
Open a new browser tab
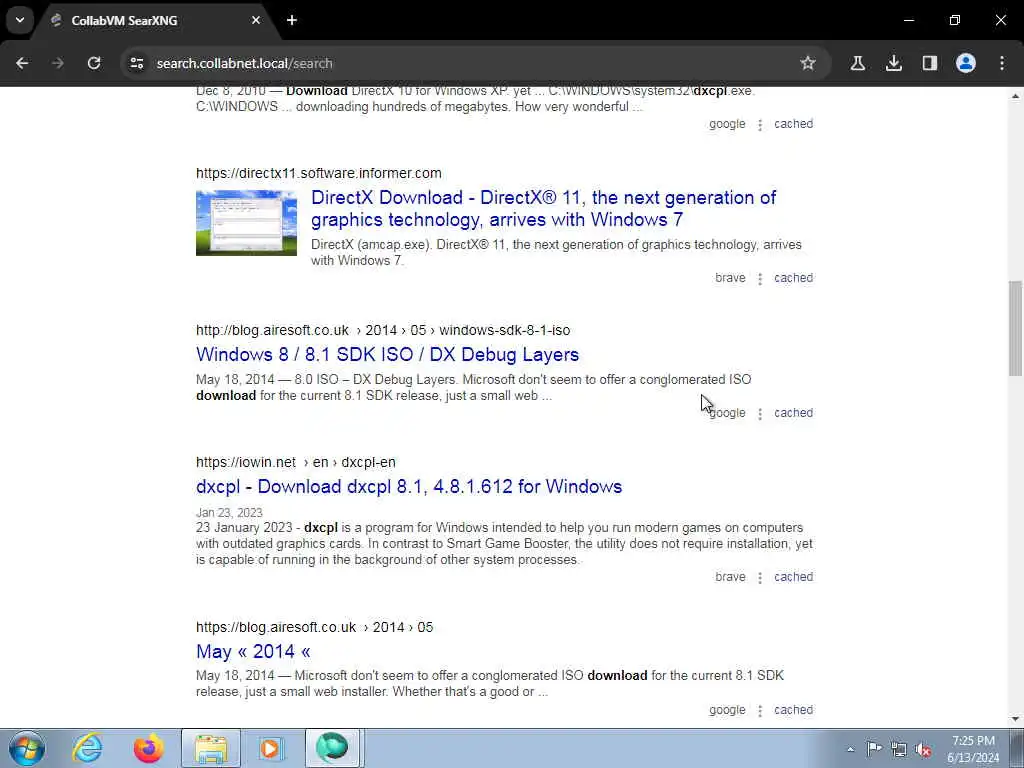tap(292, 20)
